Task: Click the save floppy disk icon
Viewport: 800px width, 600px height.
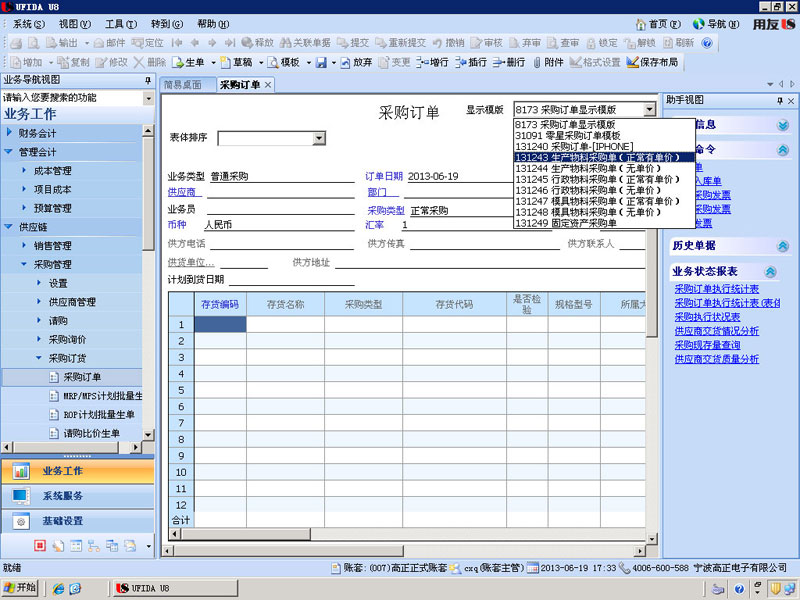Action: click(321, 62)
